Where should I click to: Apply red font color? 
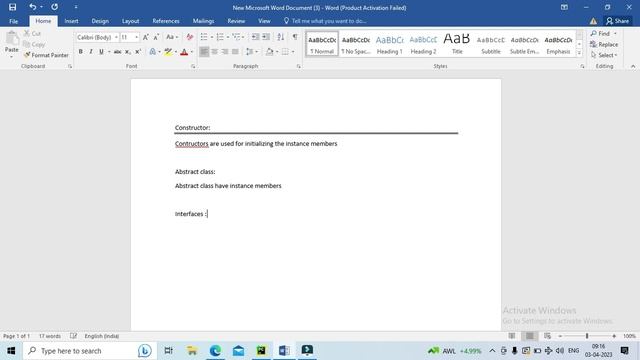pyautogui.click(x=184, y=52)
